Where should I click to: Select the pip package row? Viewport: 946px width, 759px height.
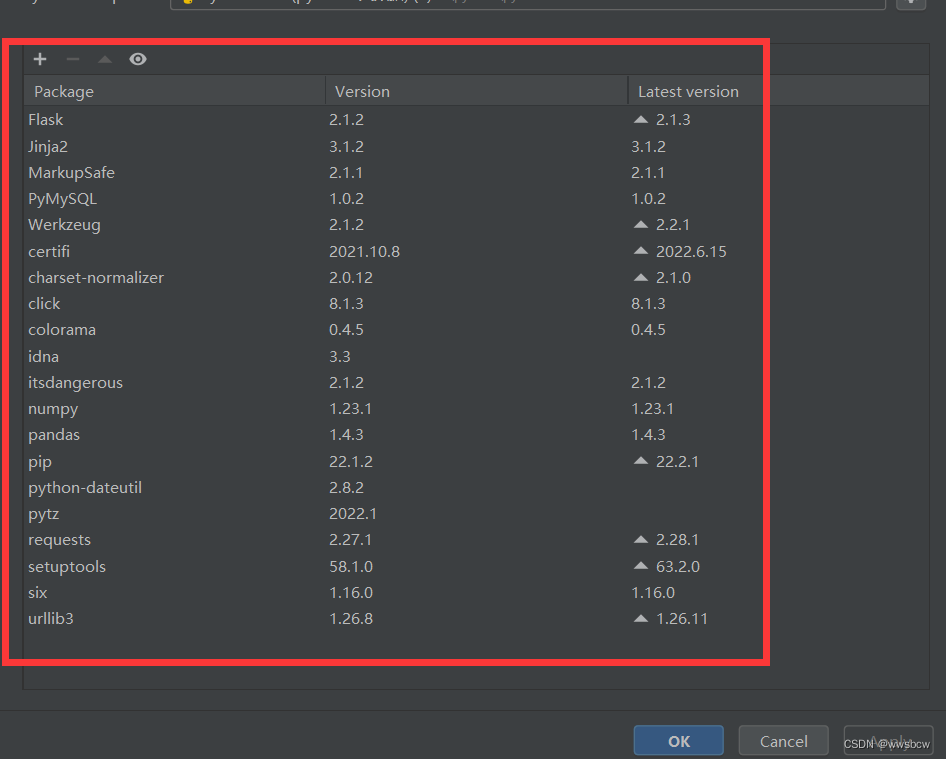tap(477, 461)
